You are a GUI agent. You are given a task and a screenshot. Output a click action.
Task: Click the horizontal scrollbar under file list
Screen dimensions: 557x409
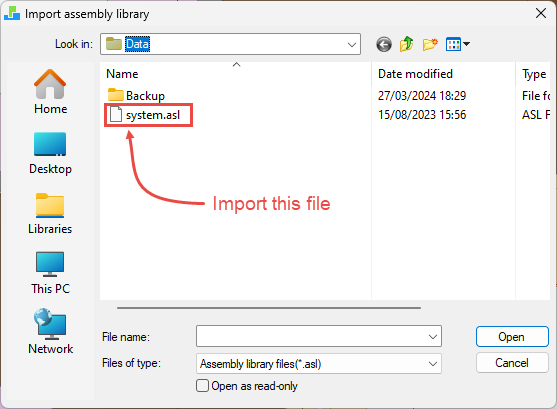tap(269, 308)
